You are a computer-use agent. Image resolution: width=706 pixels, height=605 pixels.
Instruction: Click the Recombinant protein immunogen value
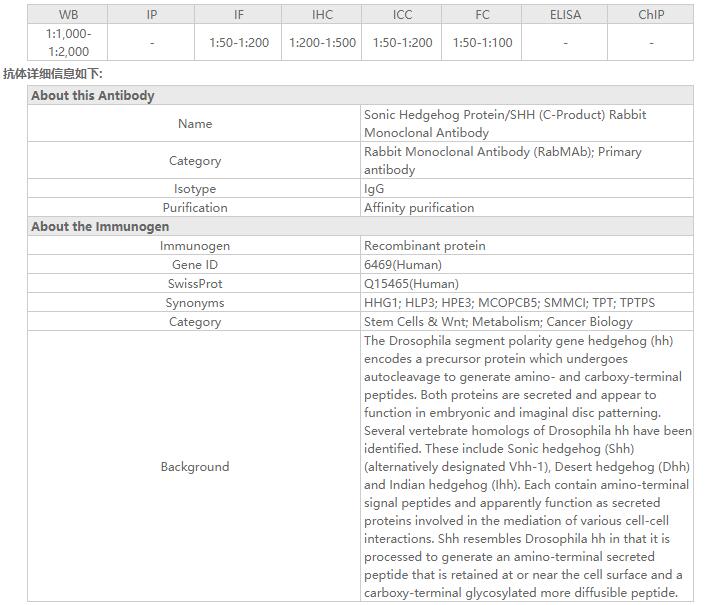pos(425,246)
